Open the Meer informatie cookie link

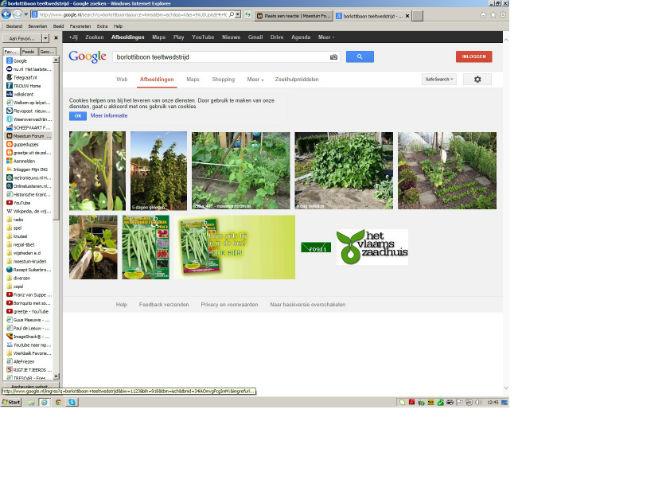[x=109, y=116]
